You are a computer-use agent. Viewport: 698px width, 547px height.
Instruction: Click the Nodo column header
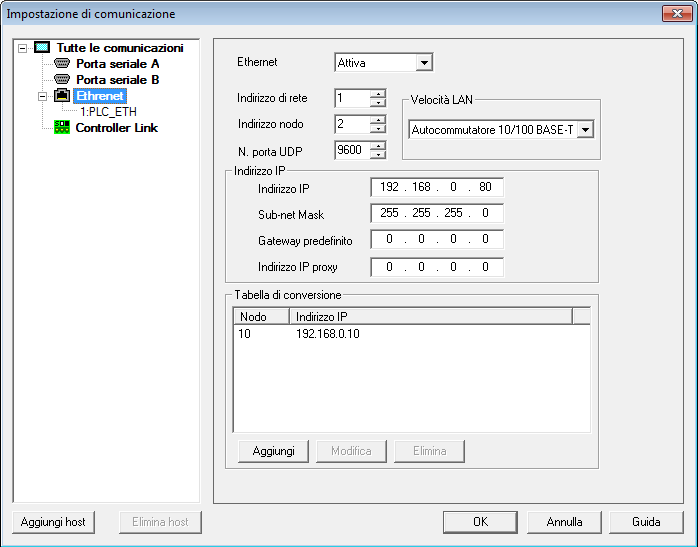click(x=262, y=316)
